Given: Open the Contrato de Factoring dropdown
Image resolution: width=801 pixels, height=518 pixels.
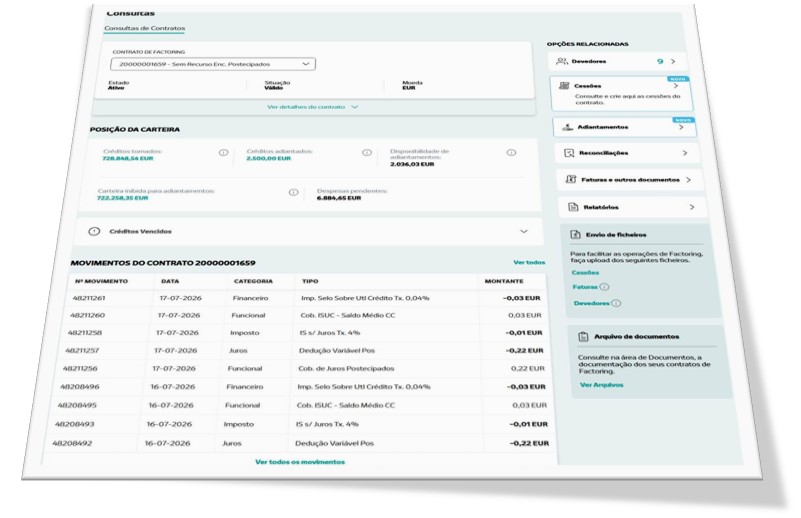Looking at the screenshot, I should [213, 64].
